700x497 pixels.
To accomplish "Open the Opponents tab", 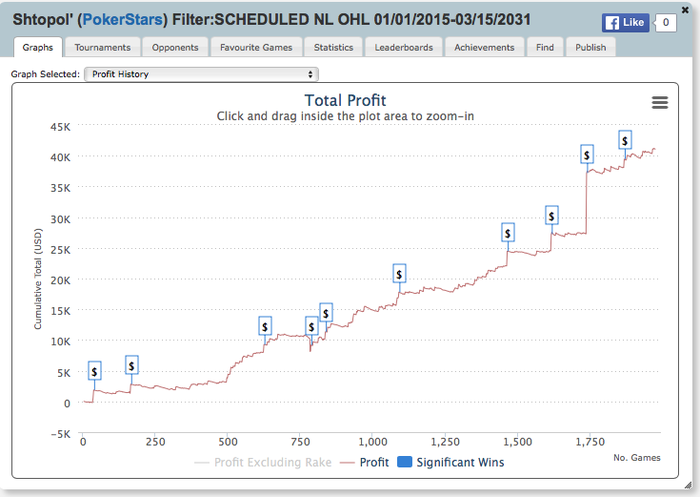I will pos(175,47).
